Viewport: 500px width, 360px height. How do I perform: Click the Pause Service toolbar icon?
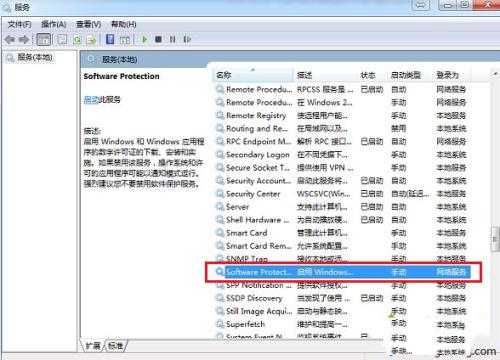click(172, 39)
